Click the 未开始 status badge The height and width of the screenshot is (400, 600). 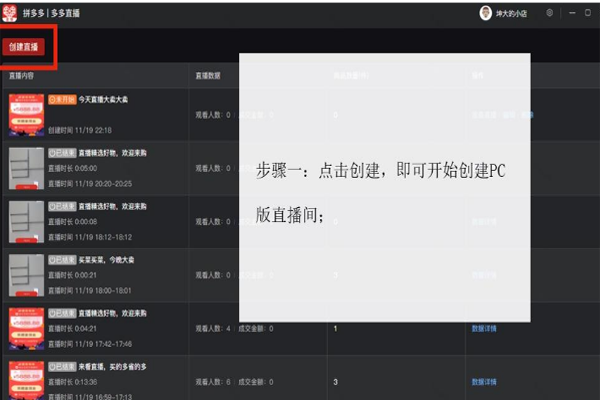(61, 100)
